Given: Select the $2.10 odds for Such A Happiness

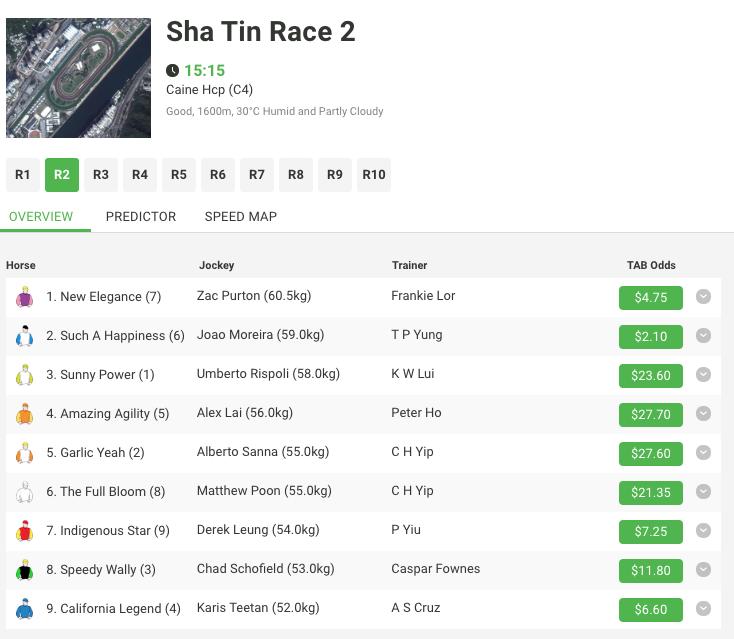Looking at the screenshot, I should (x=651, y=336).
